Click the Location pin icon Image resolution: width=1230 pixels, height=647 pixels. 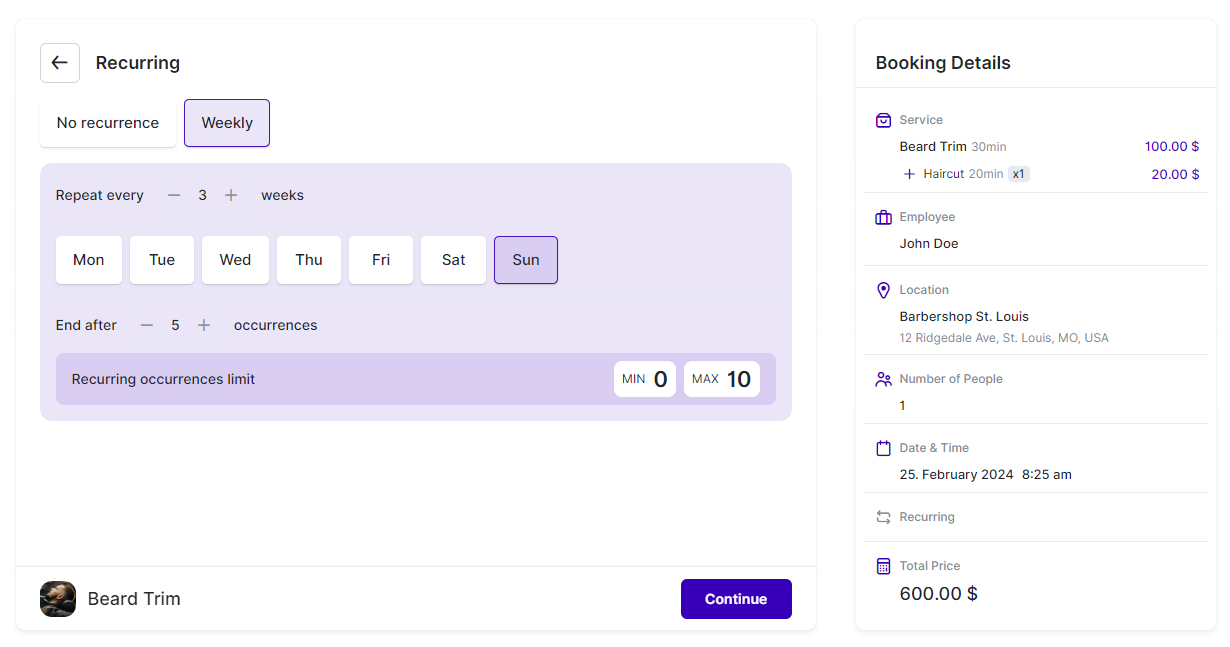pyautogui.click(x=883, y=290)
